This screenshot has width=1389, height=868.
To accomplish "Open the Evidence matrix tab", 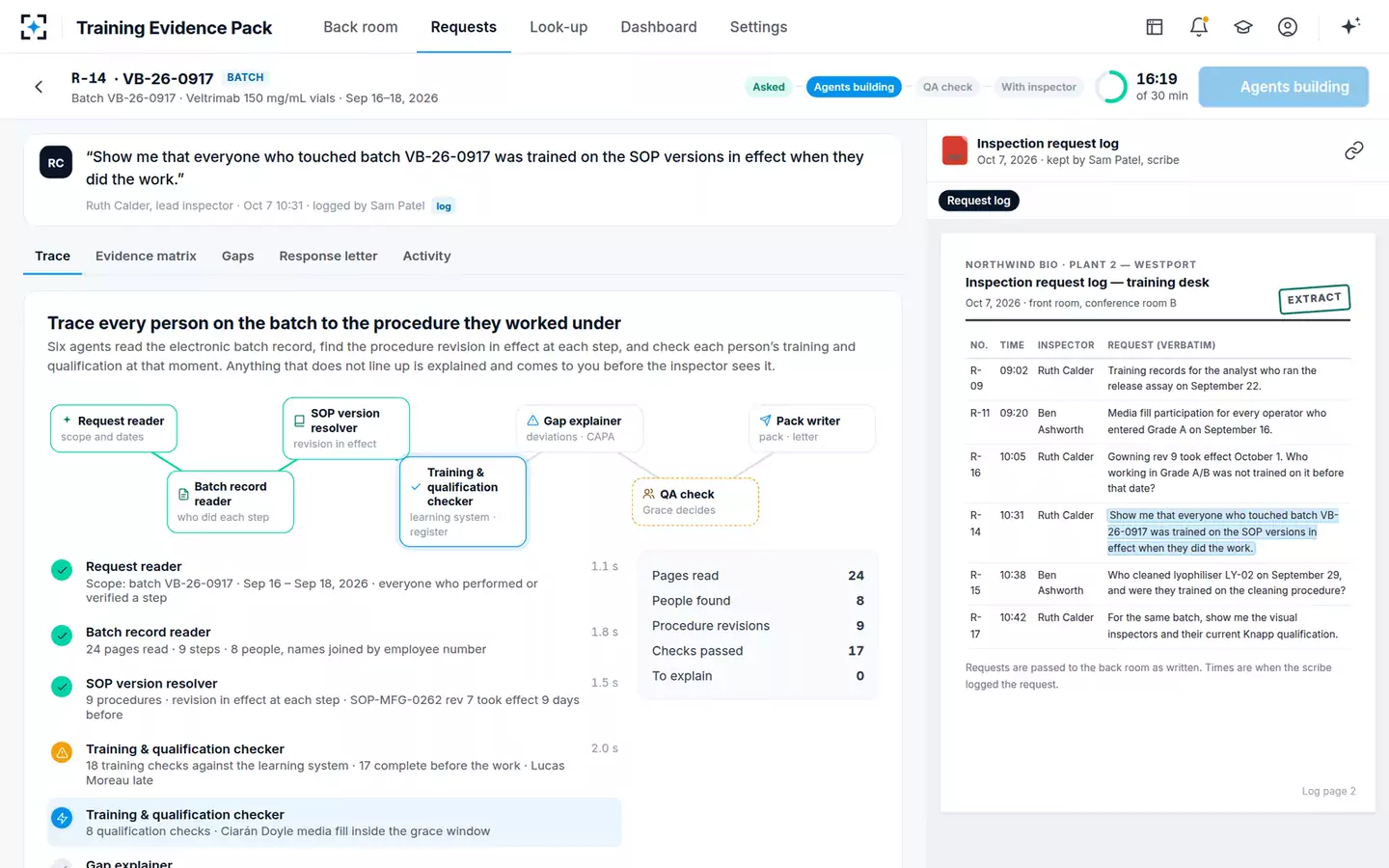I will click(146, 256).
